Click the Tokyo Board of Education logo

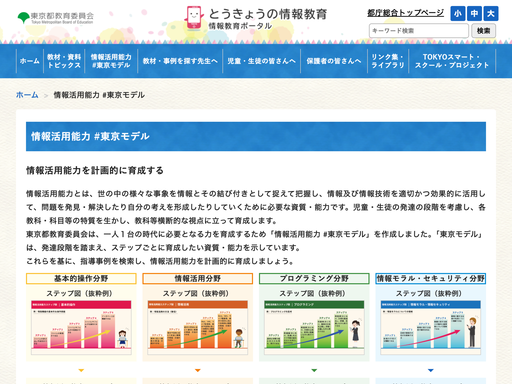pyautogui.click(x=56, y=18)
